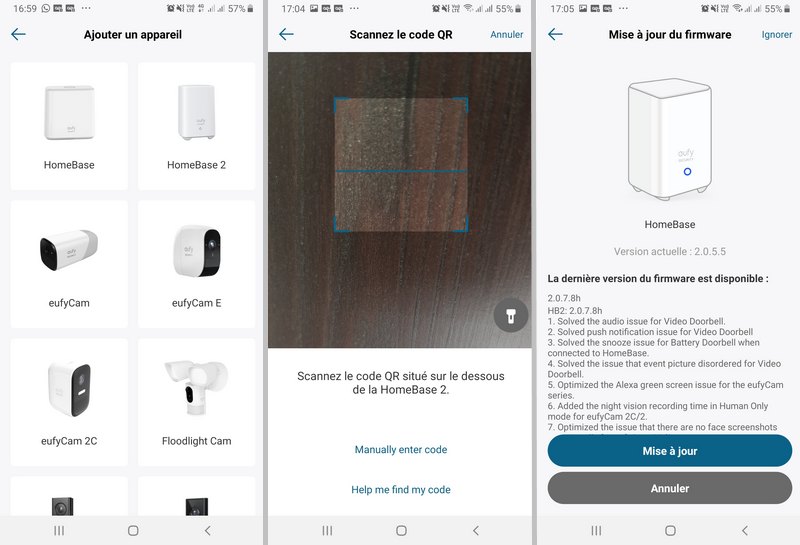Select the HomeBase device tile
This screenshot has width=800, height=545.
(x=69, y=126)
